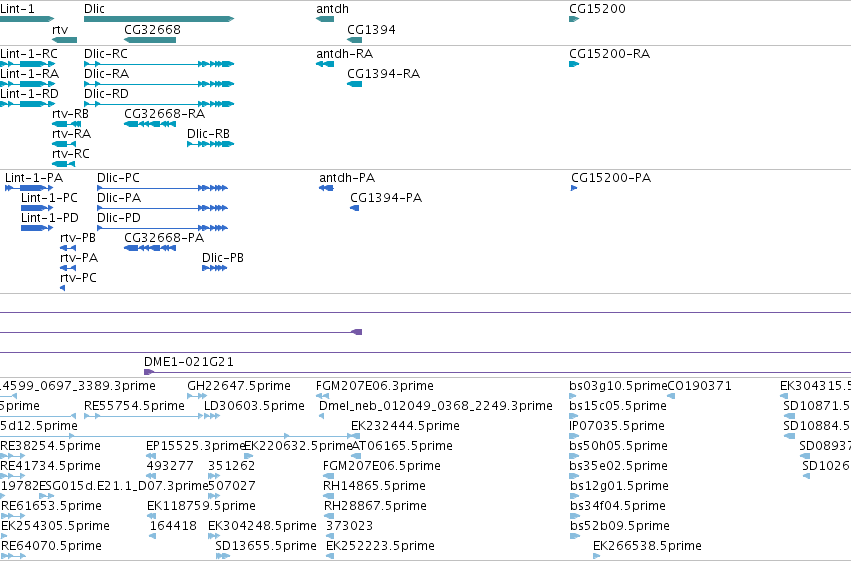The width and height of the screenshot is (851, 561).
Task: Click protein rtv-PA
Action: click(68, 268)
